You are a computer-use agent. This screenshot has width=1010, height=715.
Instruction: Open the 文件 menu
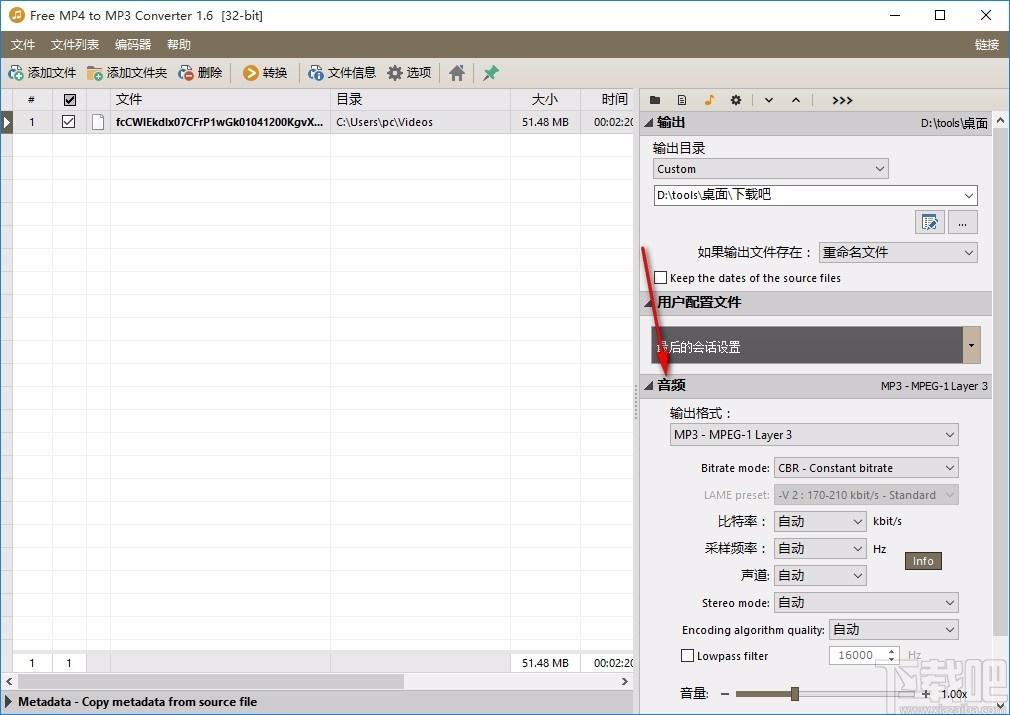click(23, 44)
